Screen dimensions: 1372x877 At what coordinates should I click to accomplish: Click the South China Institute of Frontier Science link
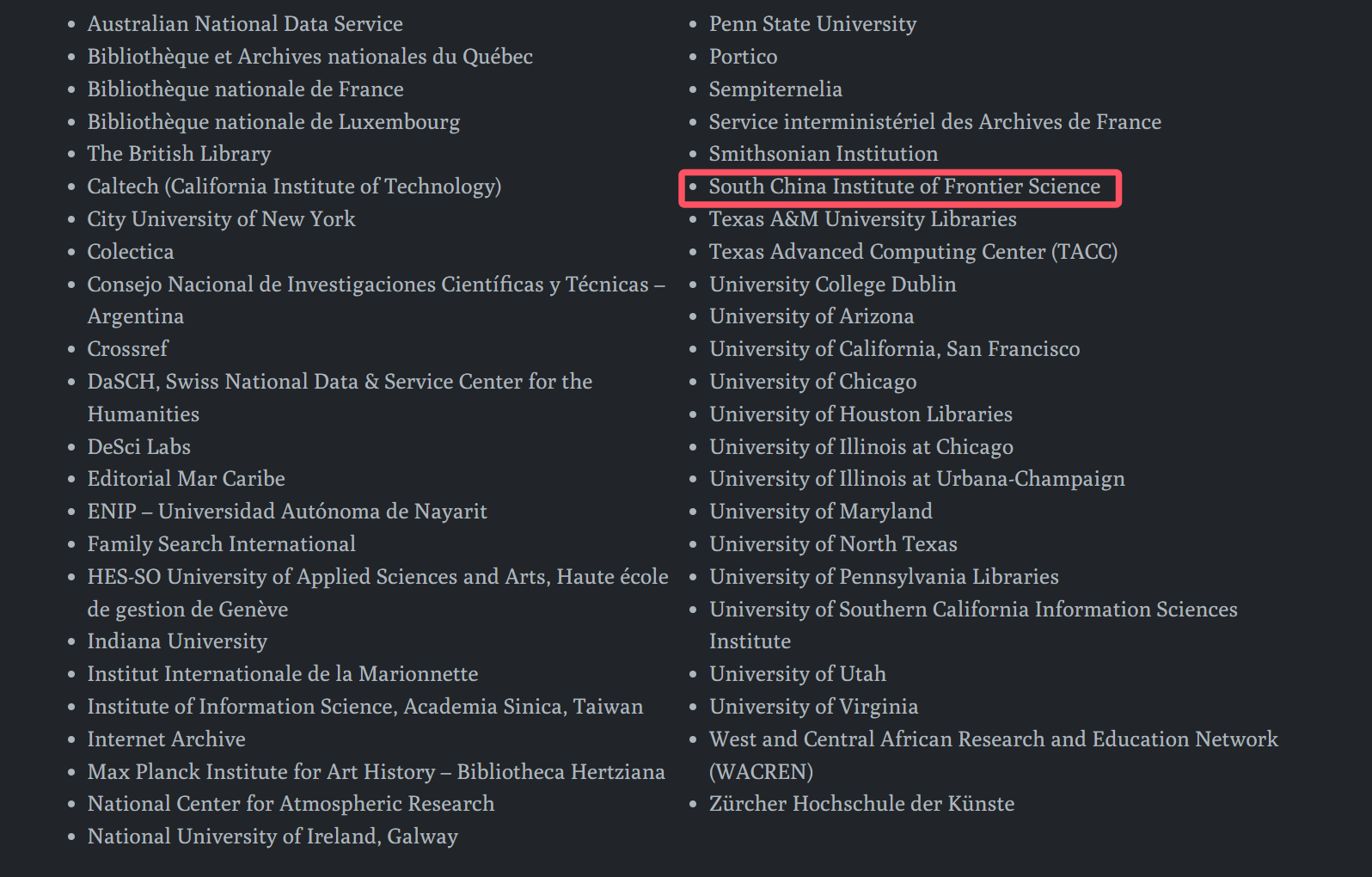904,187
